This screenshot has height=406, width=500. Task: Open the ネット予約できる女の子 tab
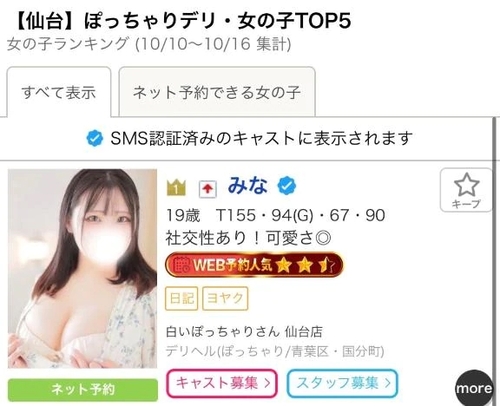(x=217, y=92)
